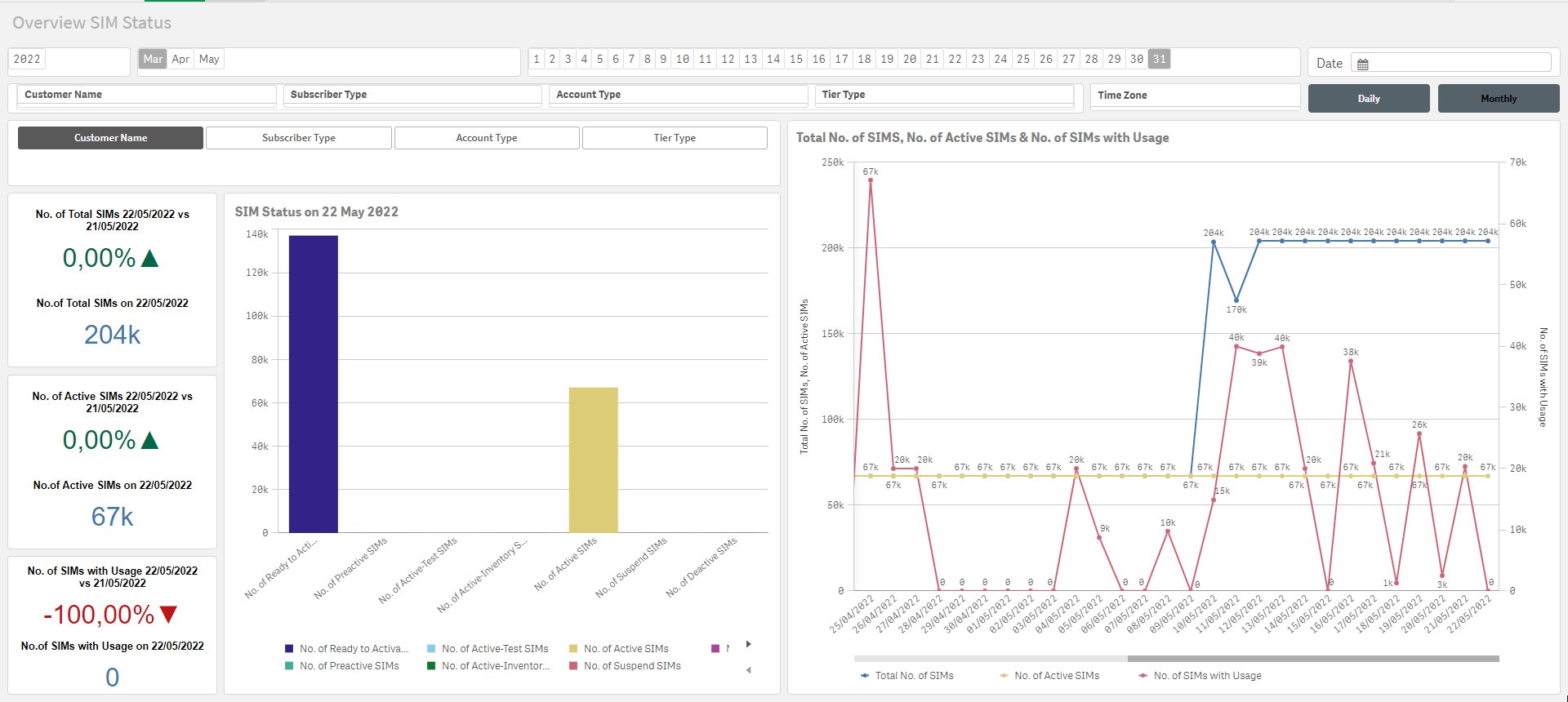Click the green up triangle beside Active SIMs percentage
The image size is (1568, 702).
pyautogui.click(x=149, y=441)
